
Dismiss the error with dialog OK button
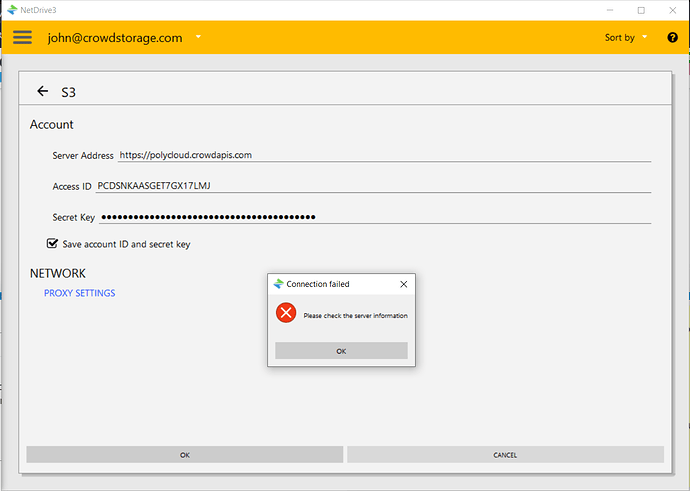(341, 351)
